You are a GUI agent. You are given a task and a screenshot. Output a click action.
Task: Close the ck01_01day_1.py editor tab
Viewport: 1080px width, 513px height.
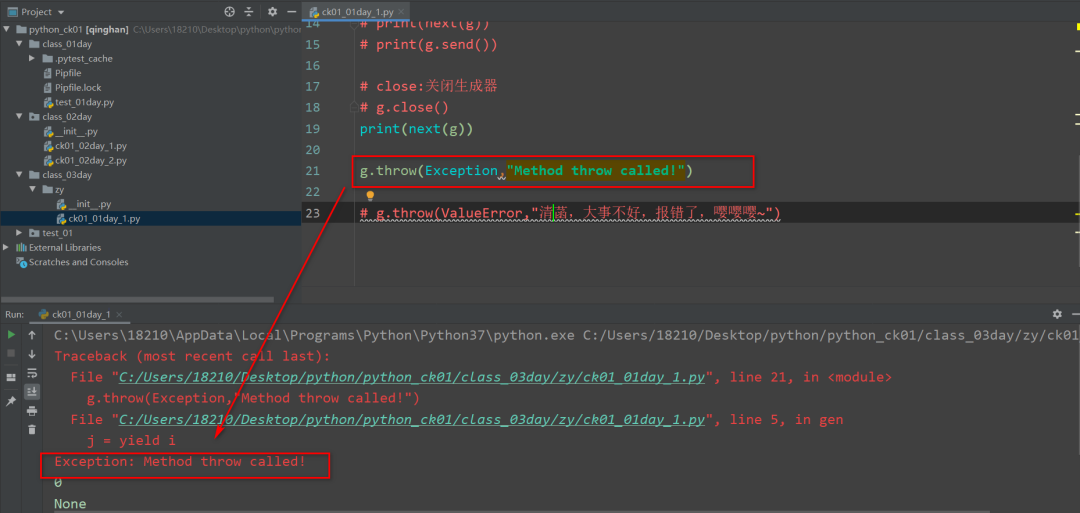coord(401,12)
